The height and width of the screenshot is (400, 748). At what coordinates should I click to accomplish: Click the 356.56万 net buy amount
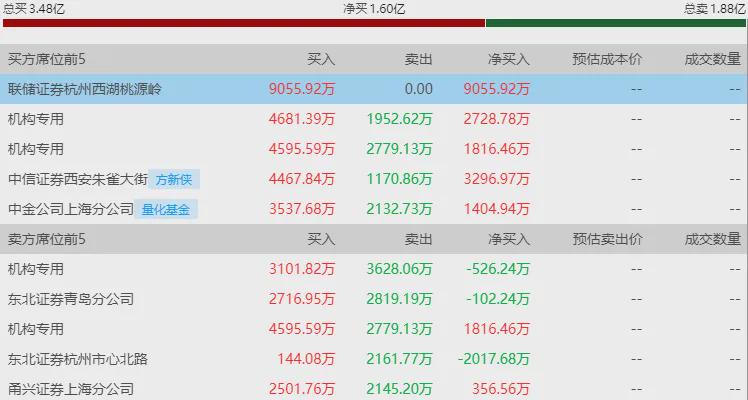point(501,389)
